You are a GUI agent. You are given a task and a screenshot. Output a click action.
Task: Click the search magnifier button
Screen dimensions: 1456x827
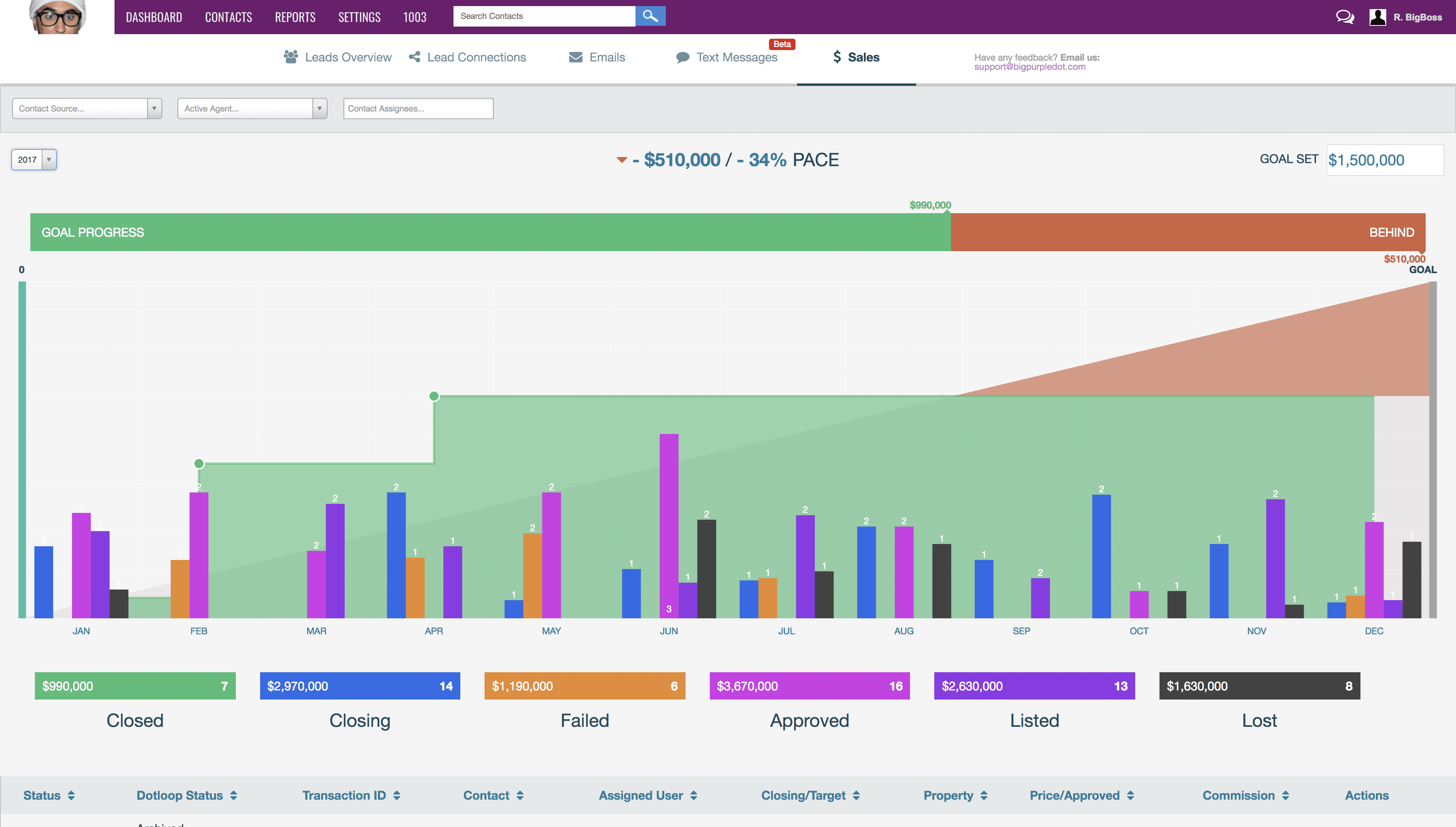pos(650,16)
